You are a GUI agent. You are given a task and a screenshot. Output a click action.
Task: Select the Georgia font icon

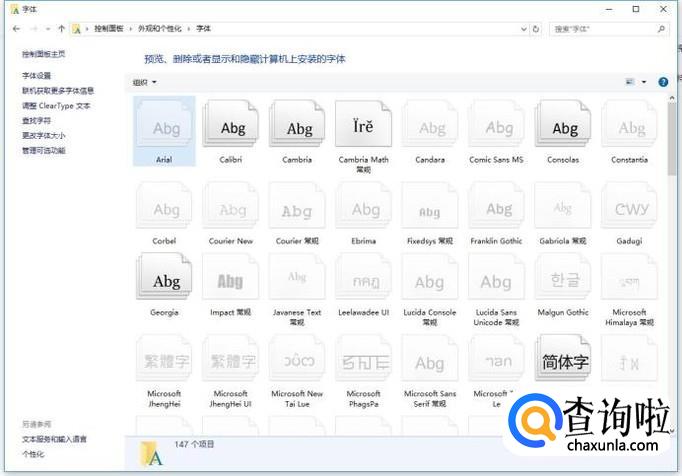click(x=164, y=277)
